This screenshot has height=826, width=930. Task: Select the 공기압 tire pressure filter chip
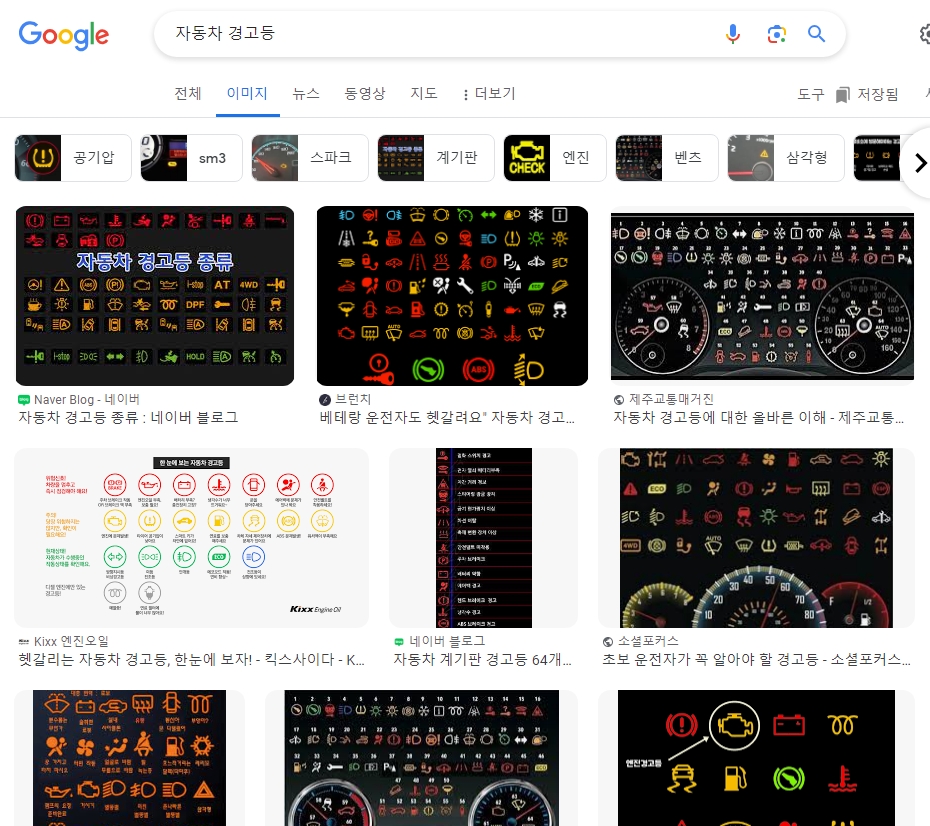click(x=73, y=158)
